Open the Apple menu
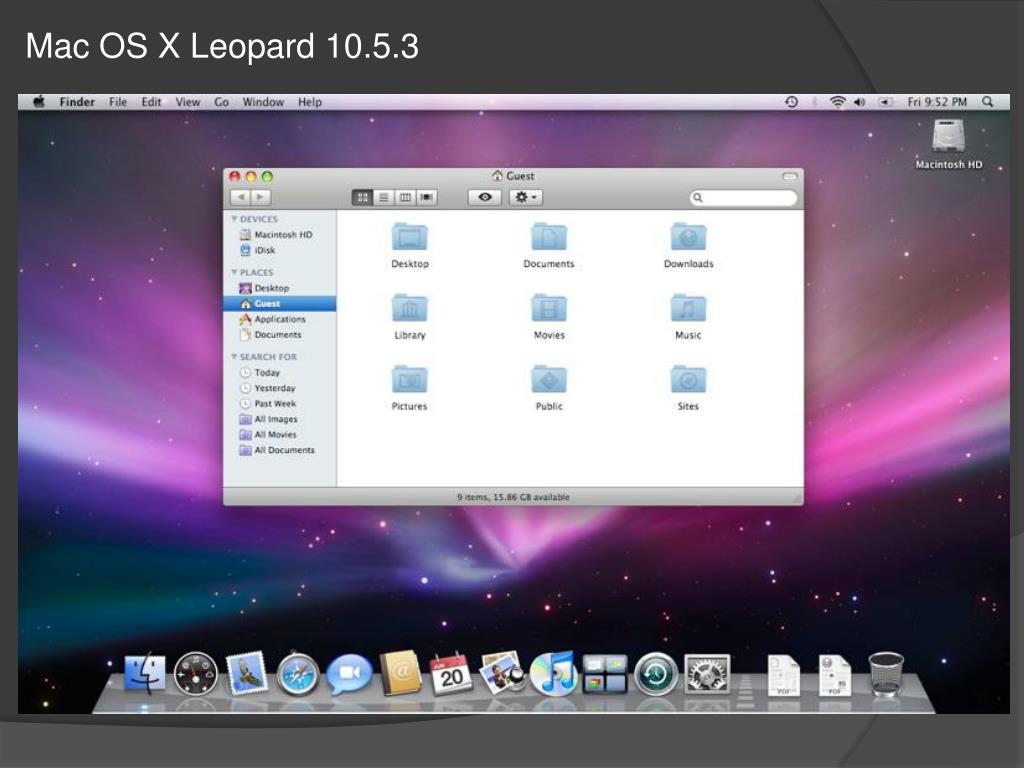This screenshot has width=1024, height=768. [x=39, y=102]
